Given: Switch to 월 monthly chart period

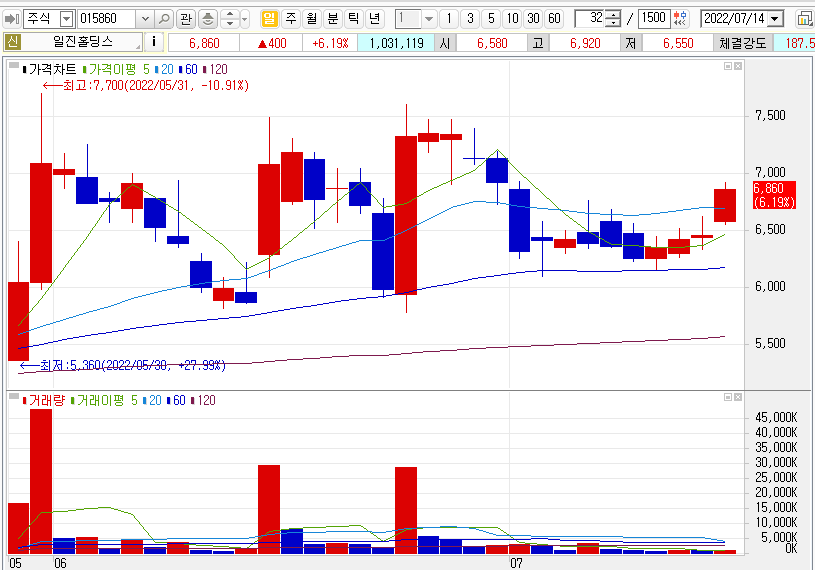Looking at the screenshot, I should (311, 19).
